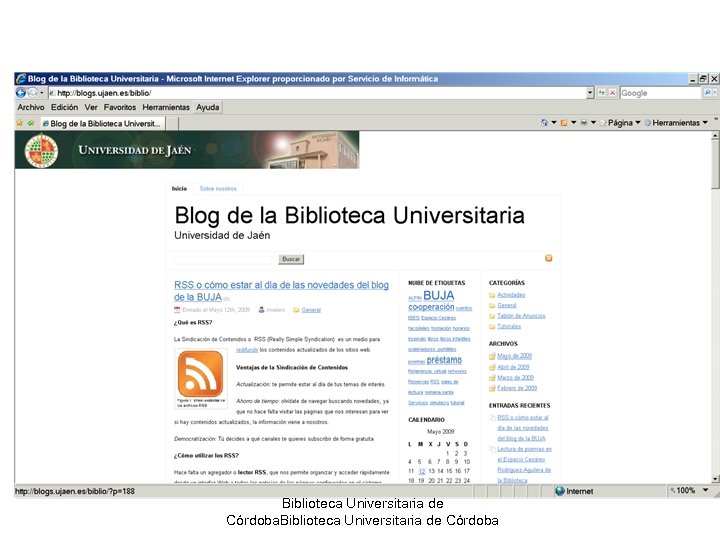Screen dimensions: 720x540
Task: Click the Internet Explorer logo in title bar
Action: tap(21, 79)
